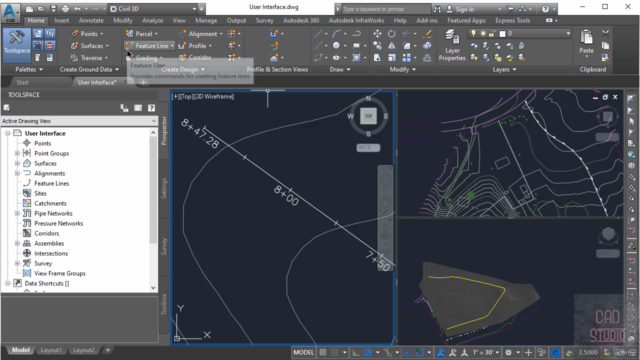Click the Workspace switching gear icon in status bar
The image size is (640, 360).
pos(508,352)
